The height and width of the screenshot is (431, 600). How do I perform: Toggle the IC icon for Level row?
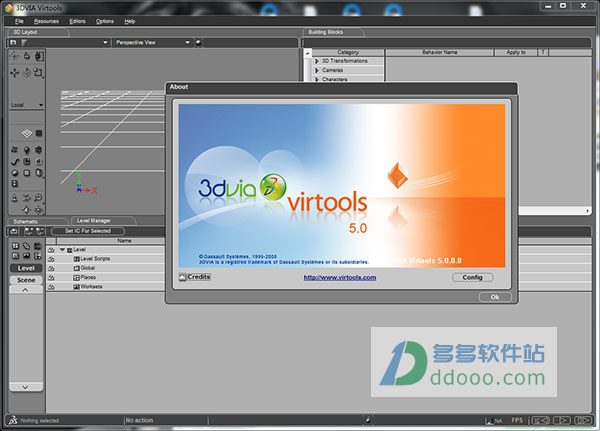(51, 250)
